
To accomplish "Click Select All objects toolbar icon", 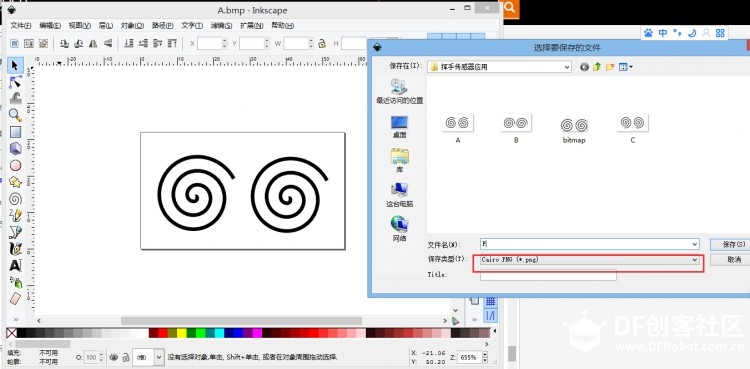I will click(14, 44).
